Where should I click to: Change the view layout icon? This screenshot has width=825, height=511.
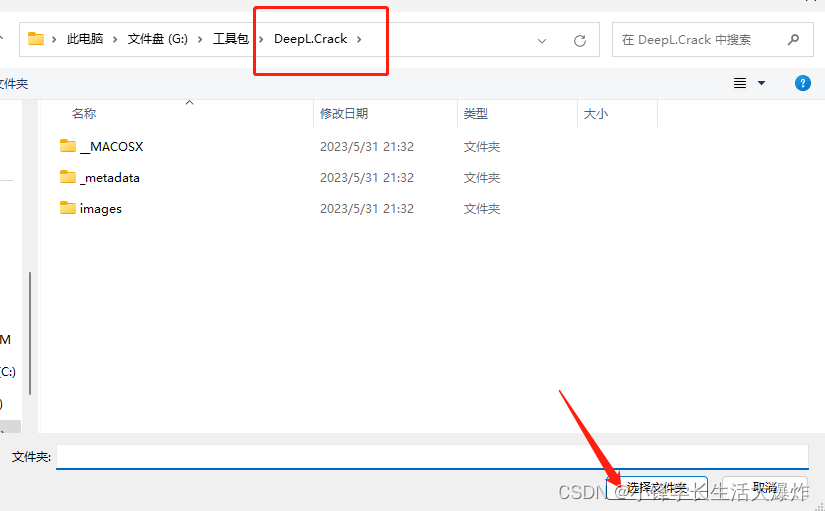point(740,83)
